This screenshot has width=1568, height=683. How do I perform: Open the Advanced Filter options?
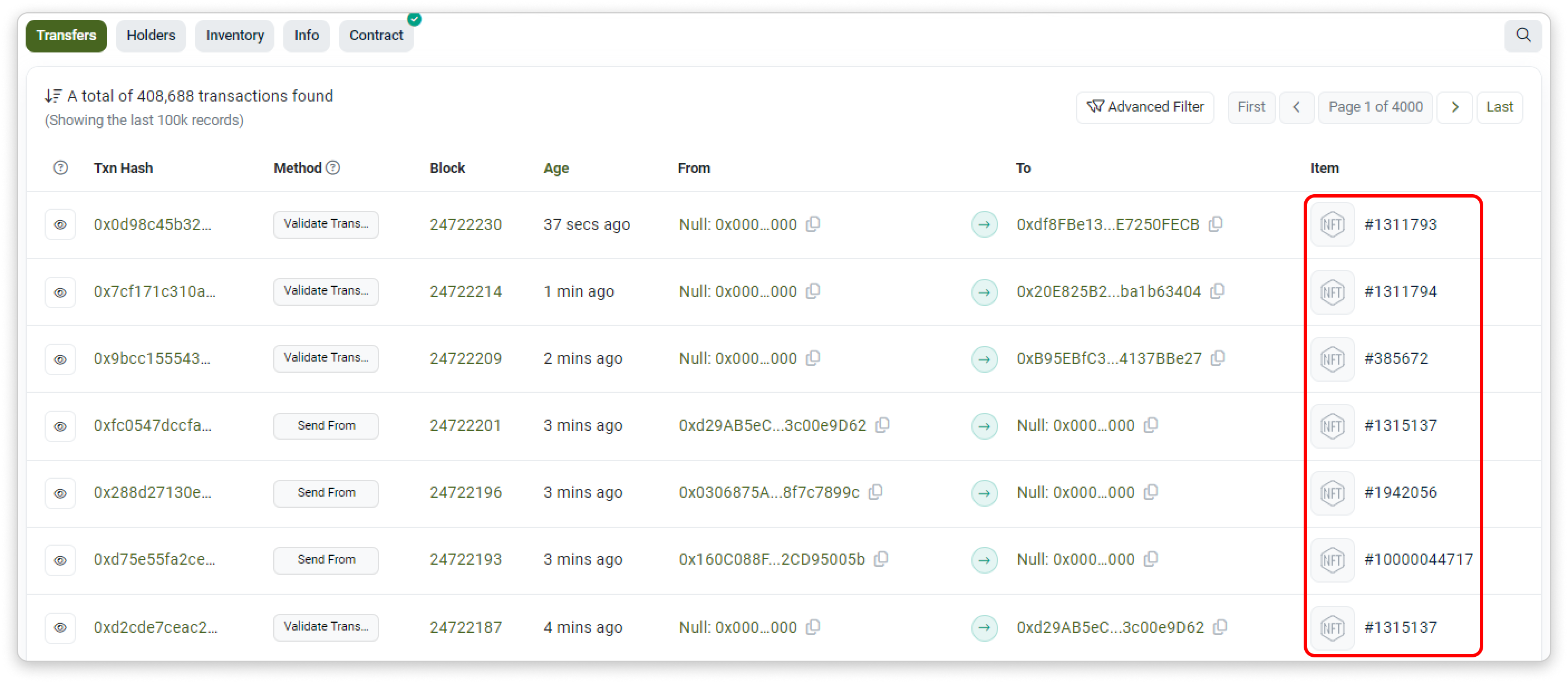(x=1145, y=107)
